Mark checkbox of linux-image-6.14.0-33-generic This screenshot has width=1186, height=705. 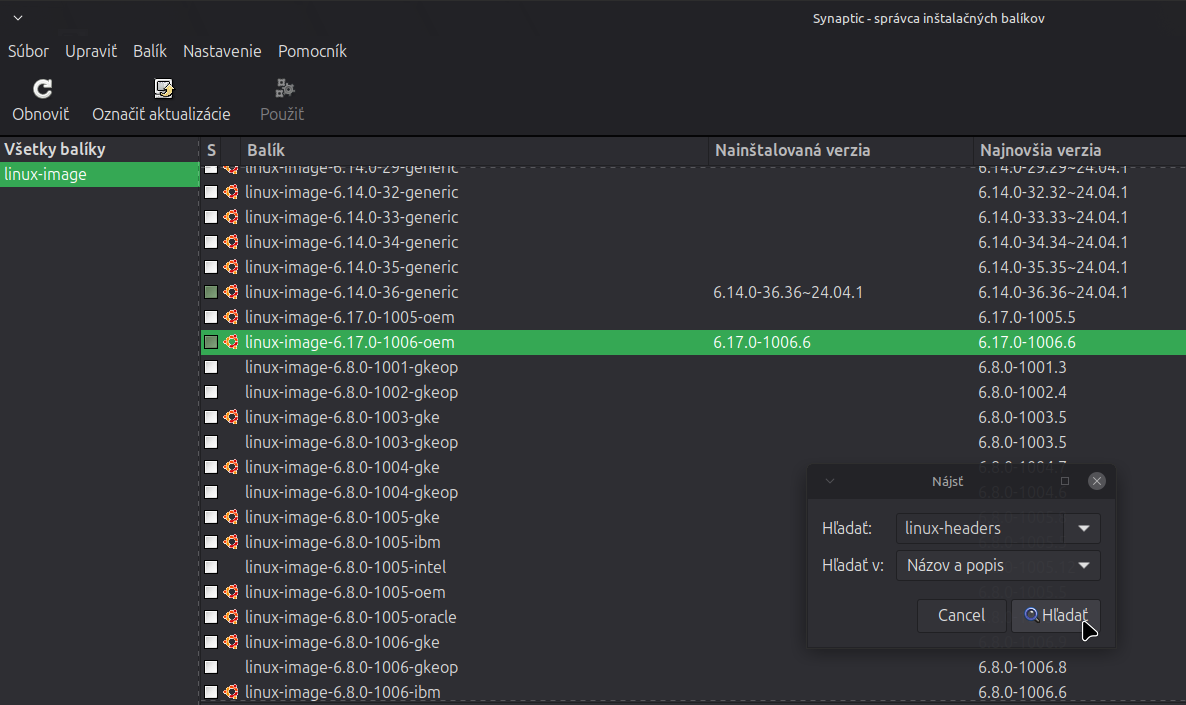click(x=211, y=217)
